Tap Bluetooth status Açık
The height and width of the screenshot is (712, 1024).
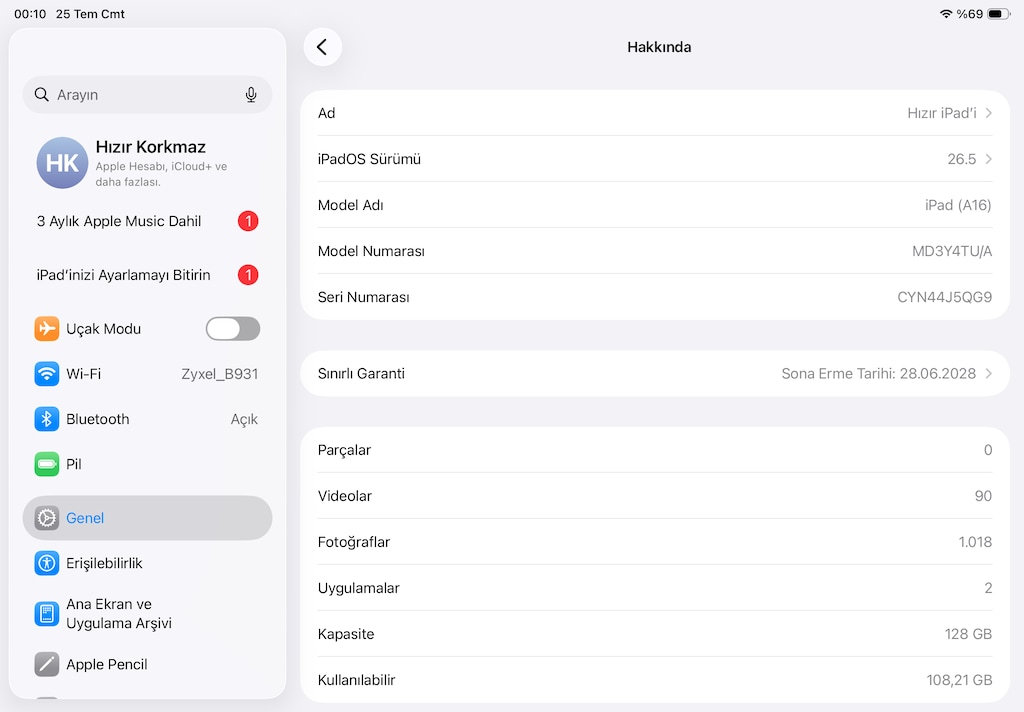click(244, 419)
